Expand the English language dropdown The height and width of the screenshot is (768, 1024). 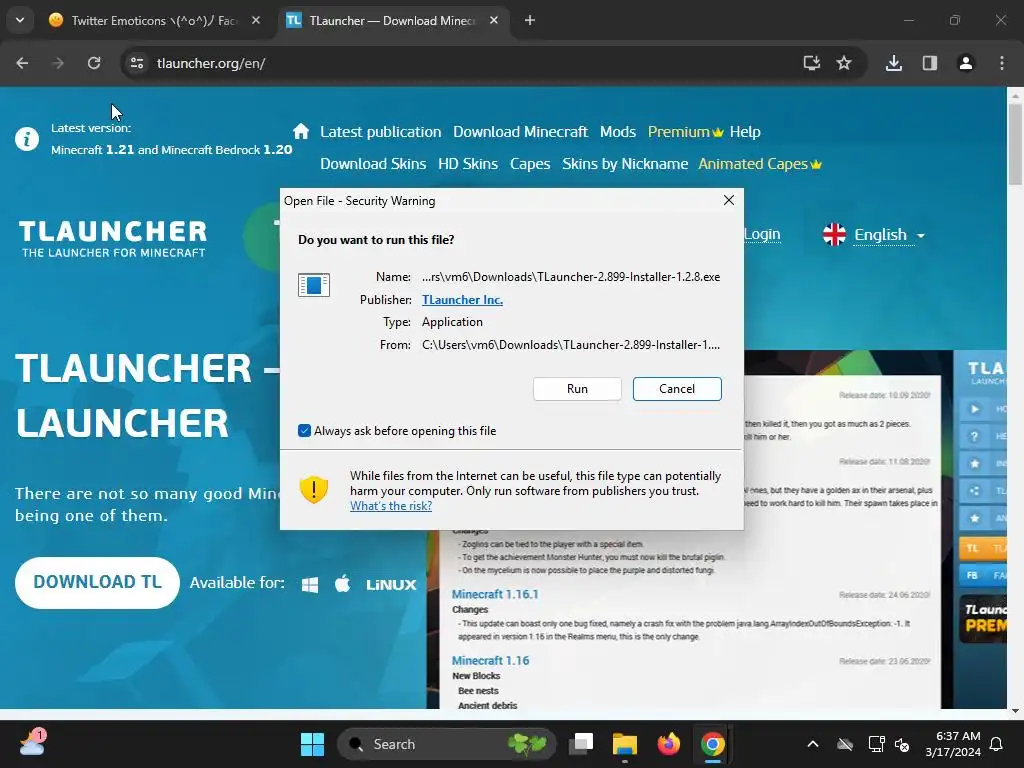point(889,235)
